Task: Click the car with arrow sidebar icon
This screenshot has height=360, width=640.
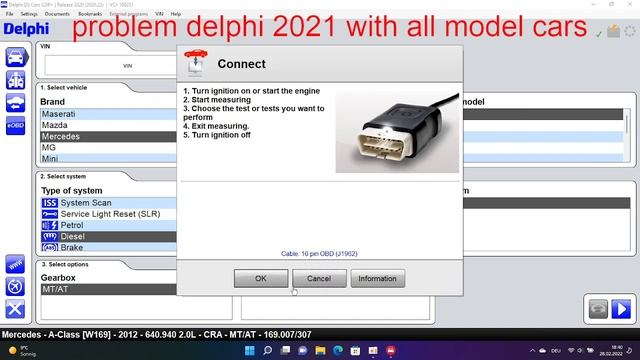Action: pos(16,103)
